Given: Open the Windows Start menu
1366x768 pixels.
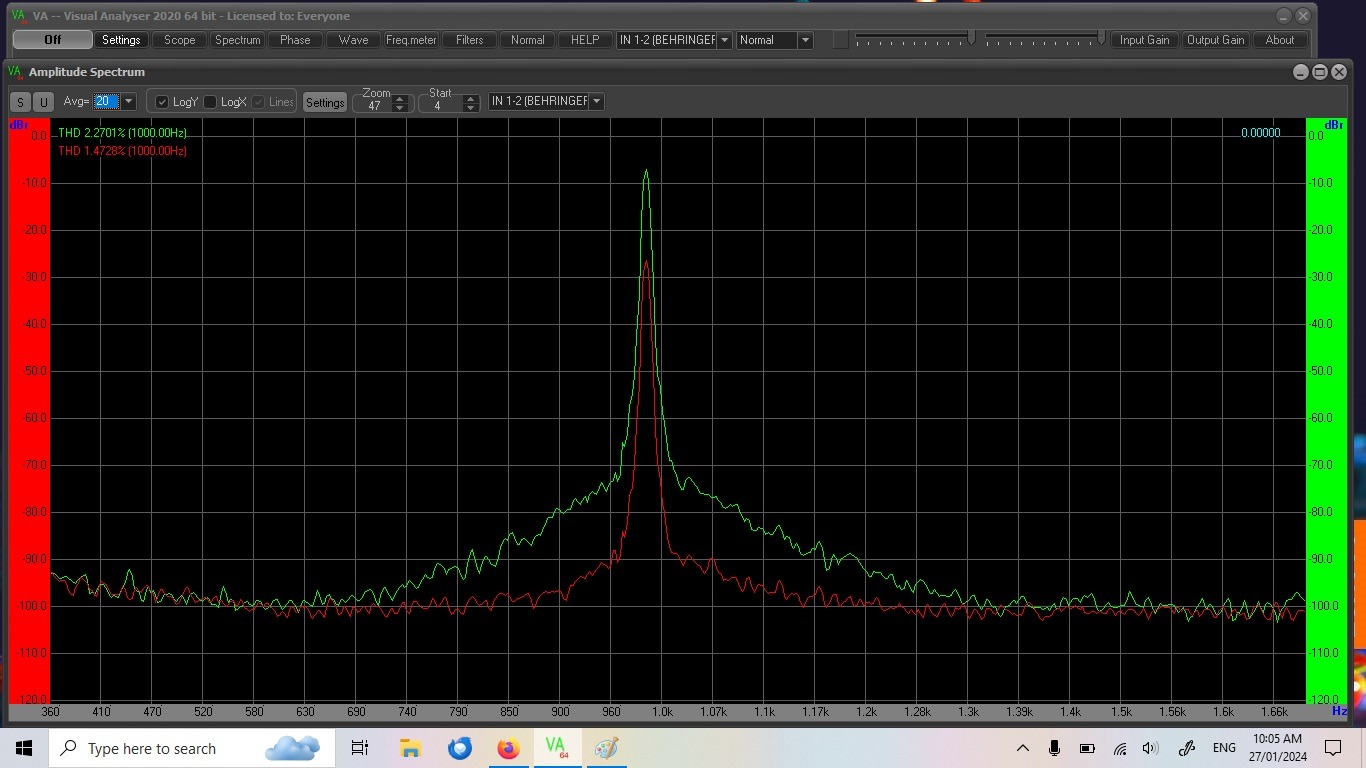Looking at the screenshot, I should [24, 748].
